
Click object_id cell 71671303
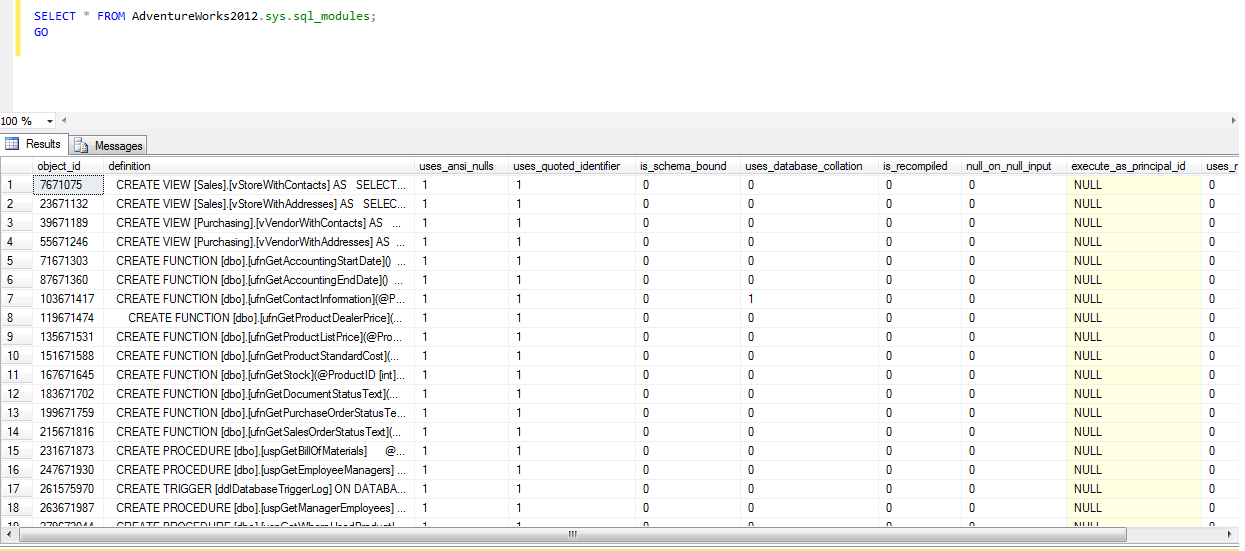click(67, 261)
